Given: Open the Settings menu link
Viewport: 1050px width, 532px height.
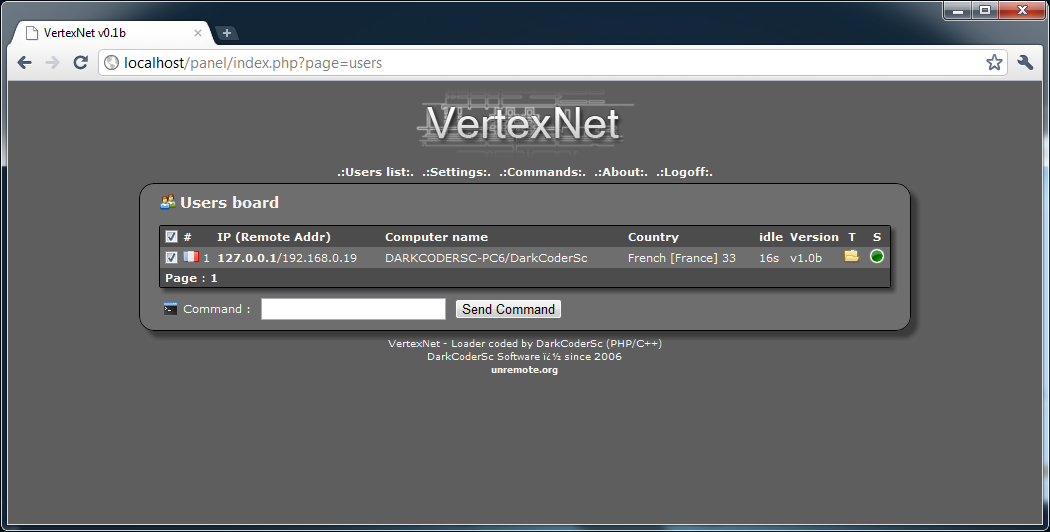Looking at the screenshot, I should [456, 172].
